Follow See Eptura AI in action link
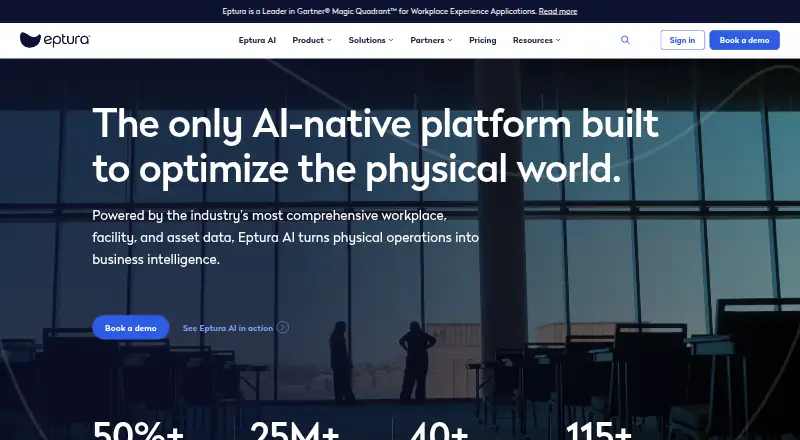 (x=228, y=328)
